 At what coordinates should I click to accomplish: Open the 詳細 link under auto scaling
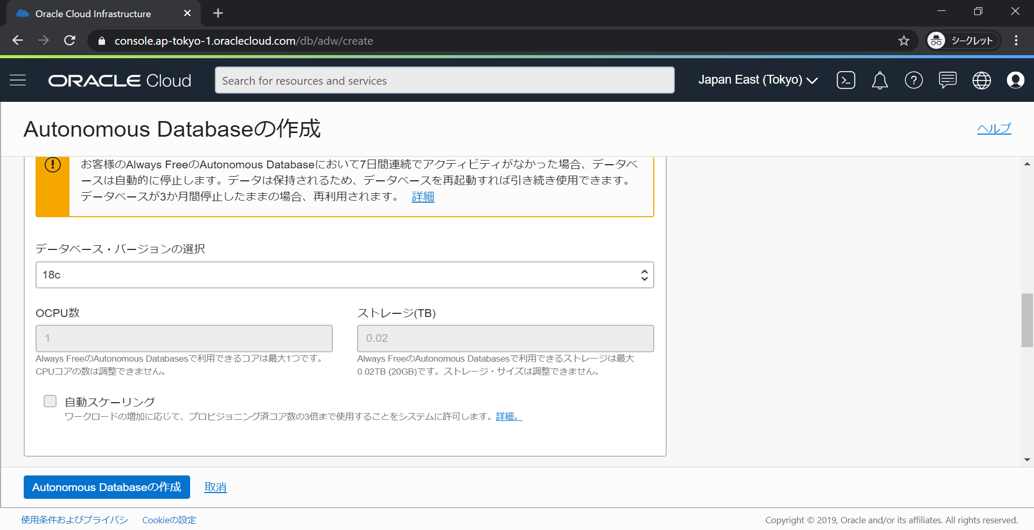point(508,417)
